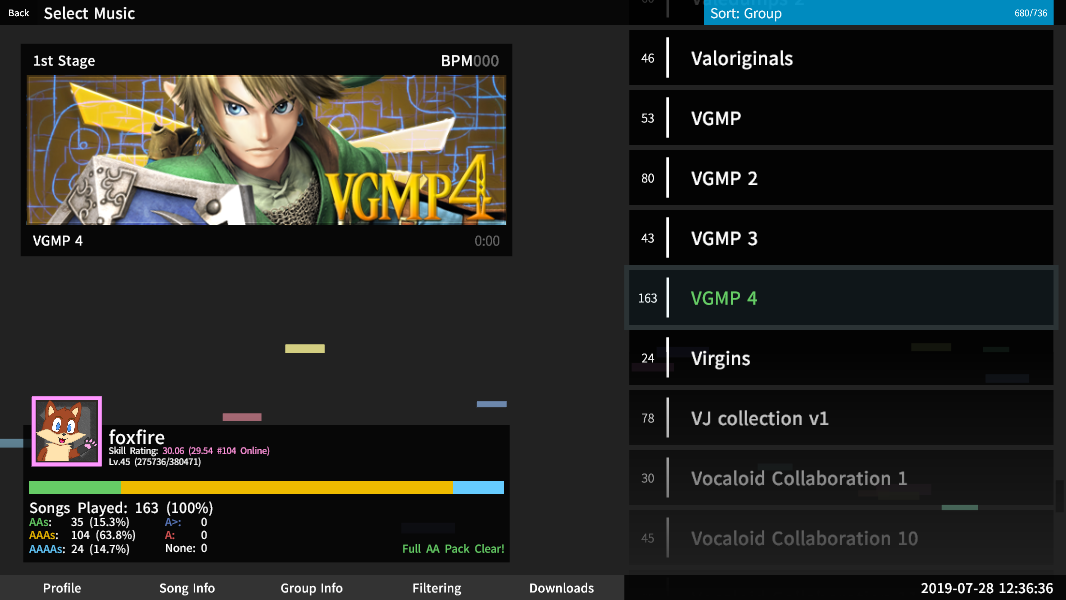Image resolution: width=1066 pixels, height=600 pixels.
Task: Select the VGMP pack with 53 songs
Action: coord(841,118)
